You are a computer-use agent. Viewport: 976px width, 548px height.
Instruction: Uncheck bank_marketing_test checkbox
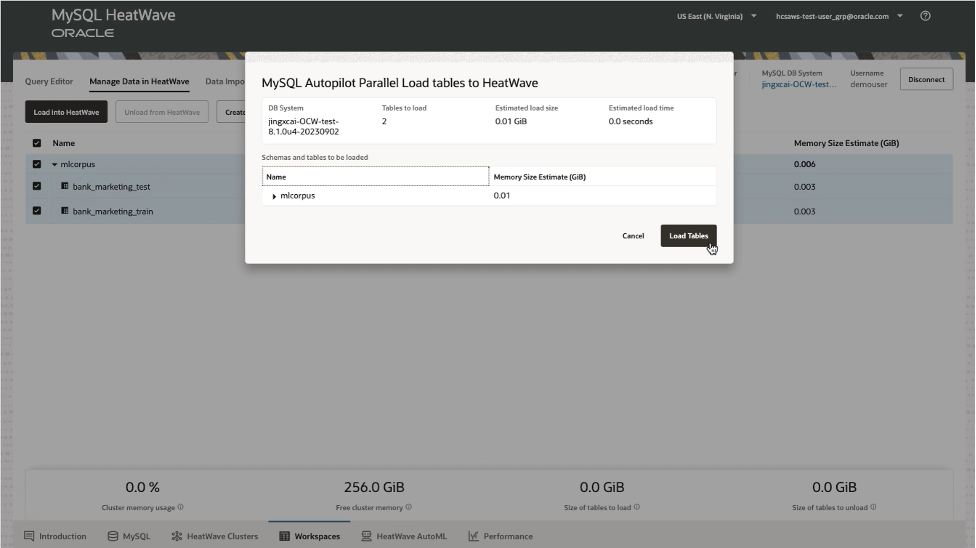click(x=37, y=186)
